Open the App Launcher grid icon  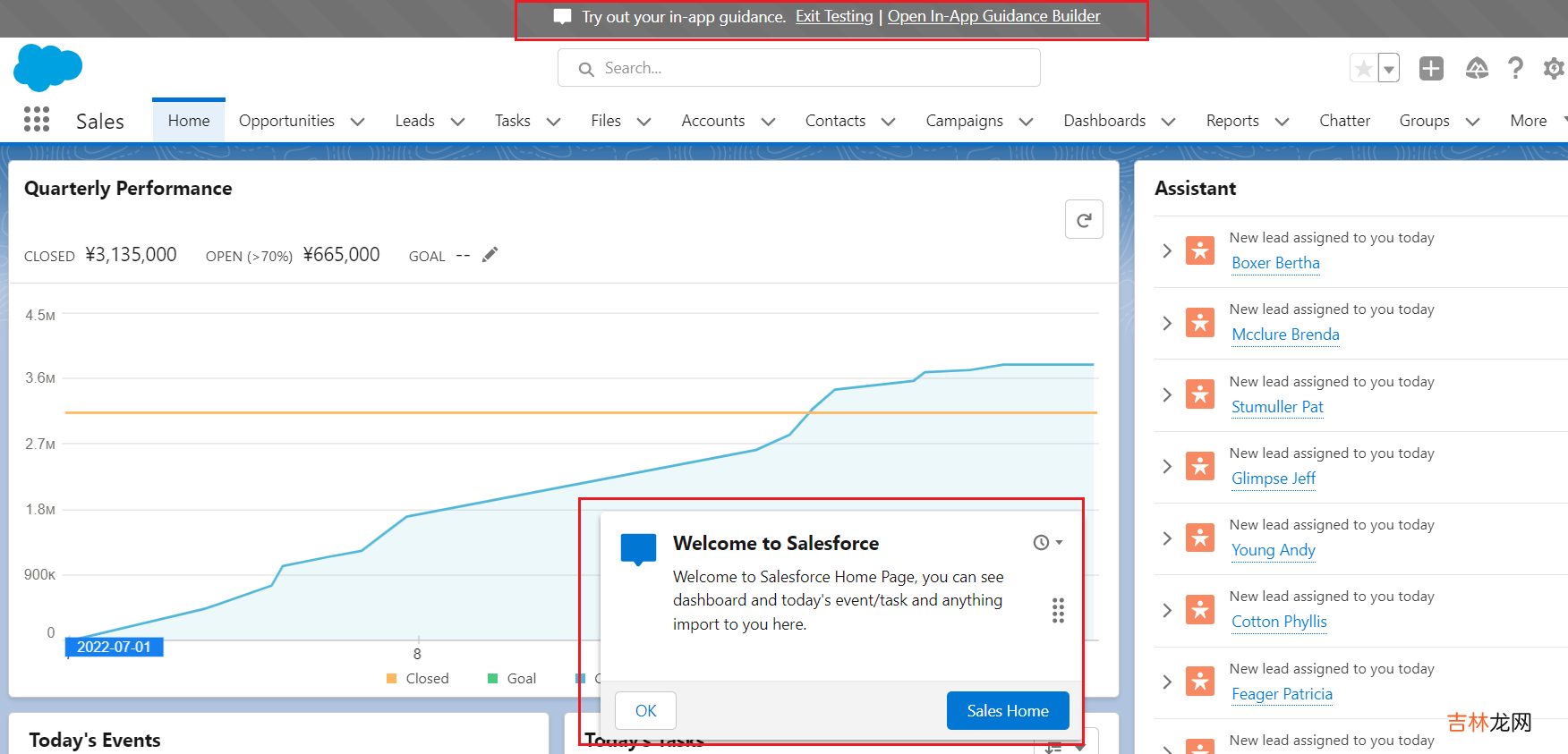click(37, 120)
